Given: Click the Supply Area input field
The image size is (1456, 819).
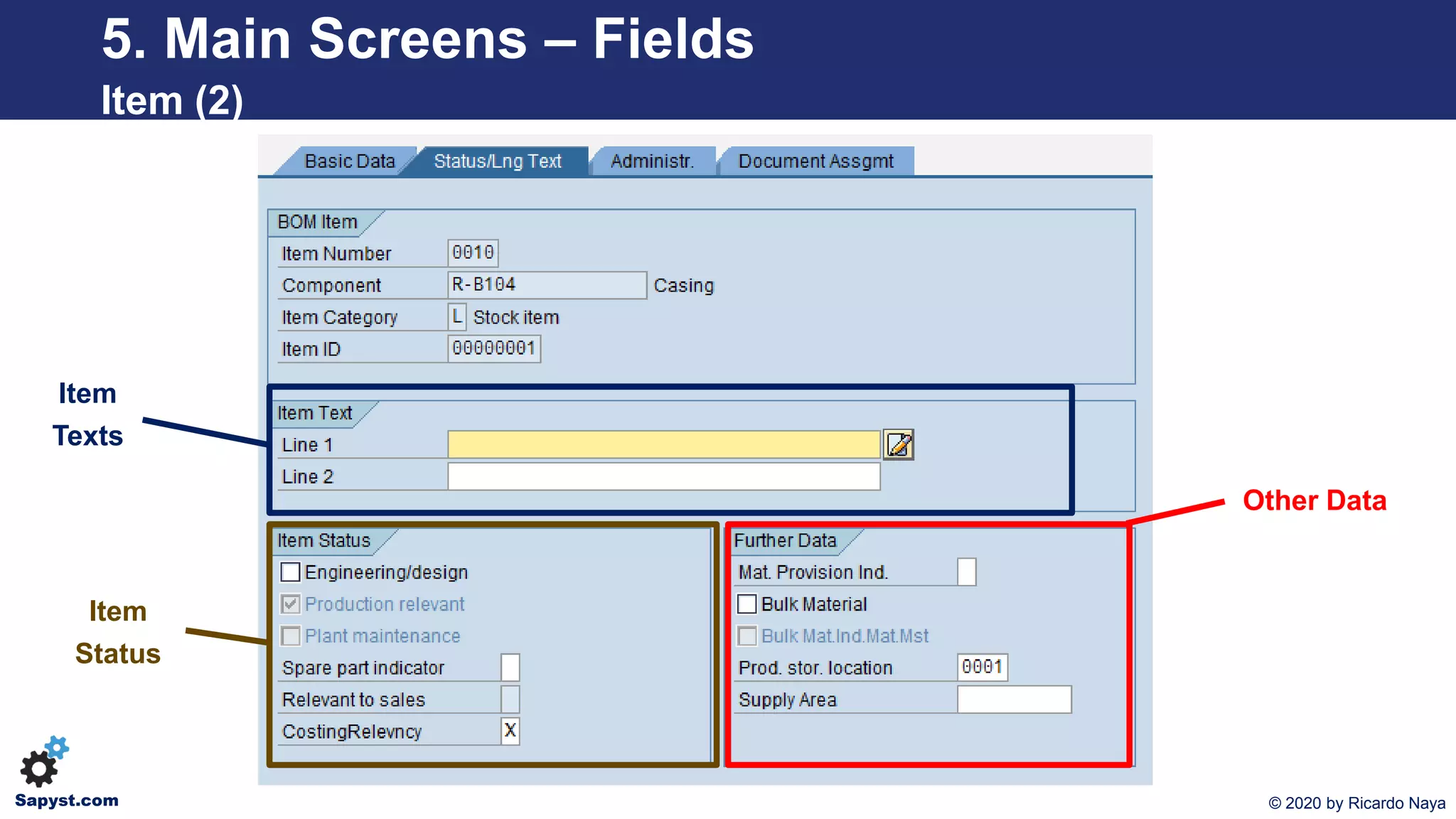Looking at the screenshot, I should [1014, 700].
